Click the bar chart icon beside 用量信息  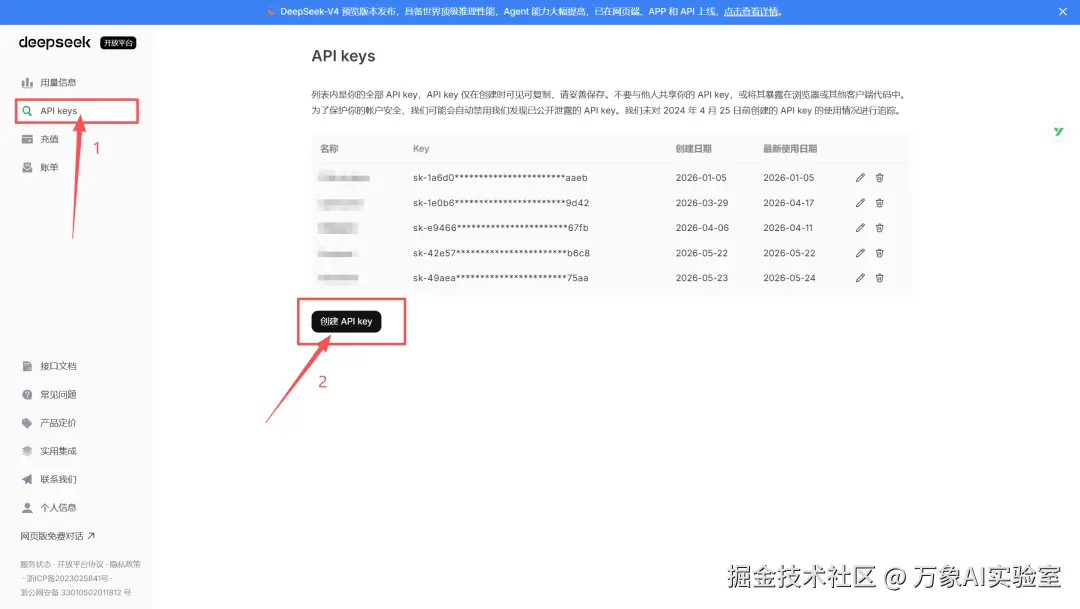[27, 83]
